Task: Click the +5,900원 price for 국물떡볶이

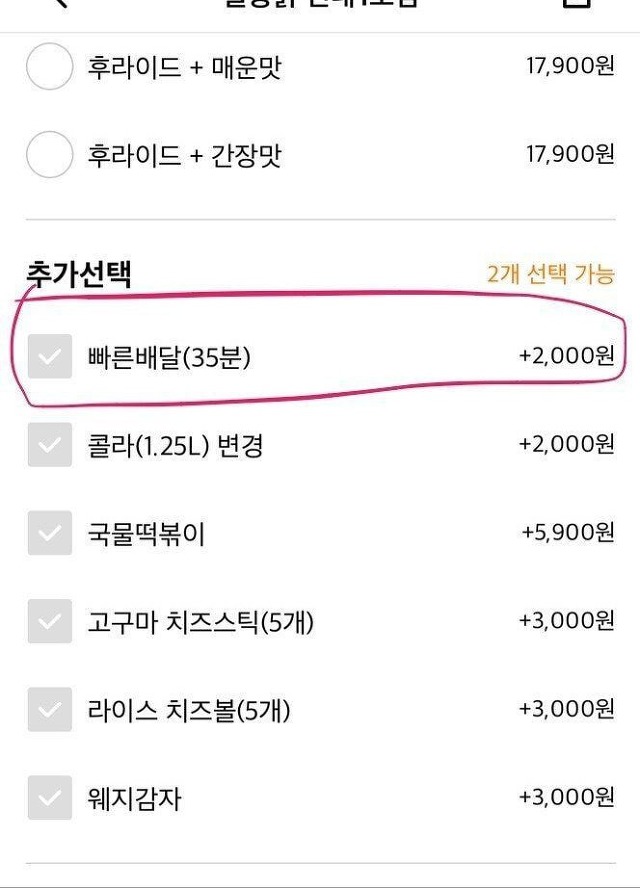Action: click(x=567, y=533)
